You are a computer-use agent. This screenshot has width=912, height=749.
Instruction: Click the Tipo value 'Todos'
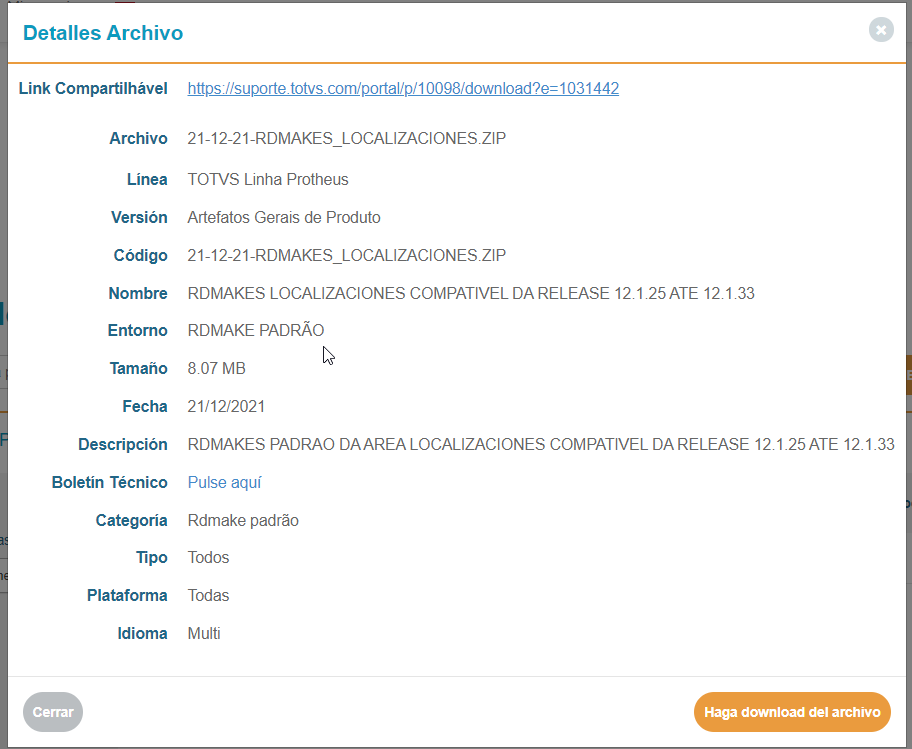208,558
